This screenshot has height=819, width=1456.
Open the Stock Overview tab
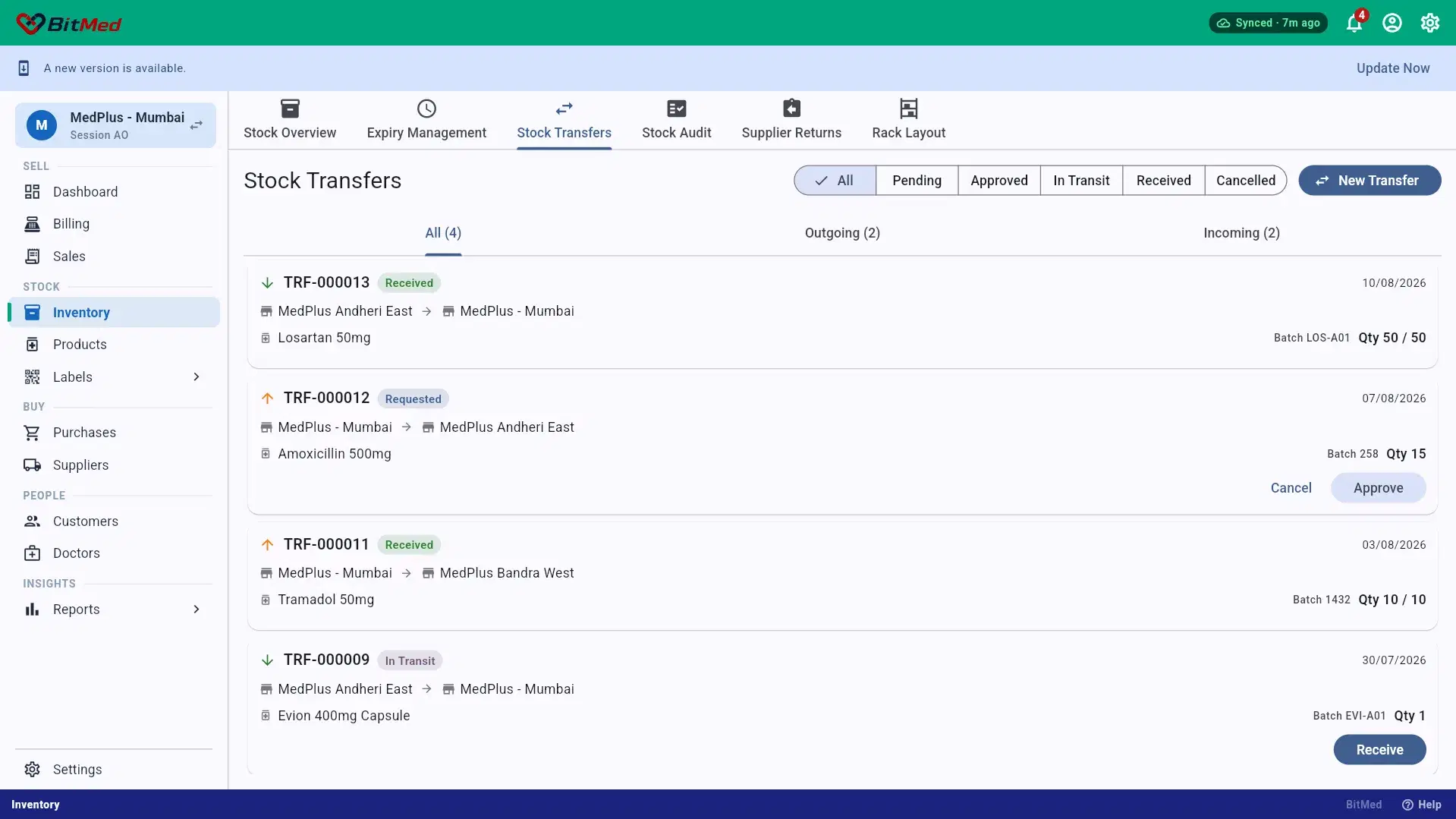[290, 121]
